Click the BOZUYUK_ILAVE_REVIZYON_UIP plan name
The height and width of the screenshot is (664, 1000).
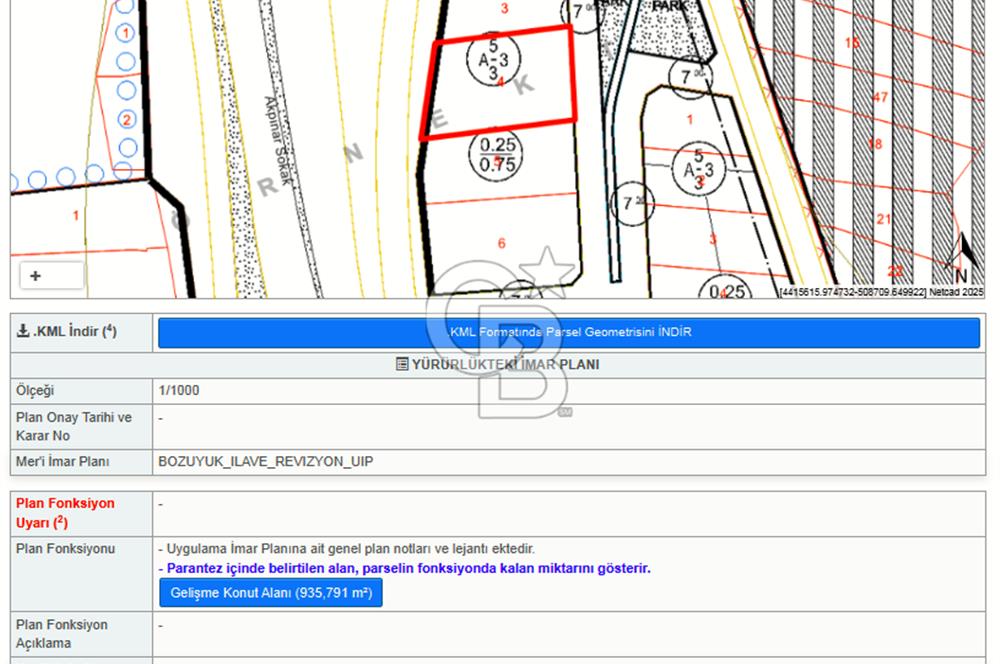[x=265, y=462]
